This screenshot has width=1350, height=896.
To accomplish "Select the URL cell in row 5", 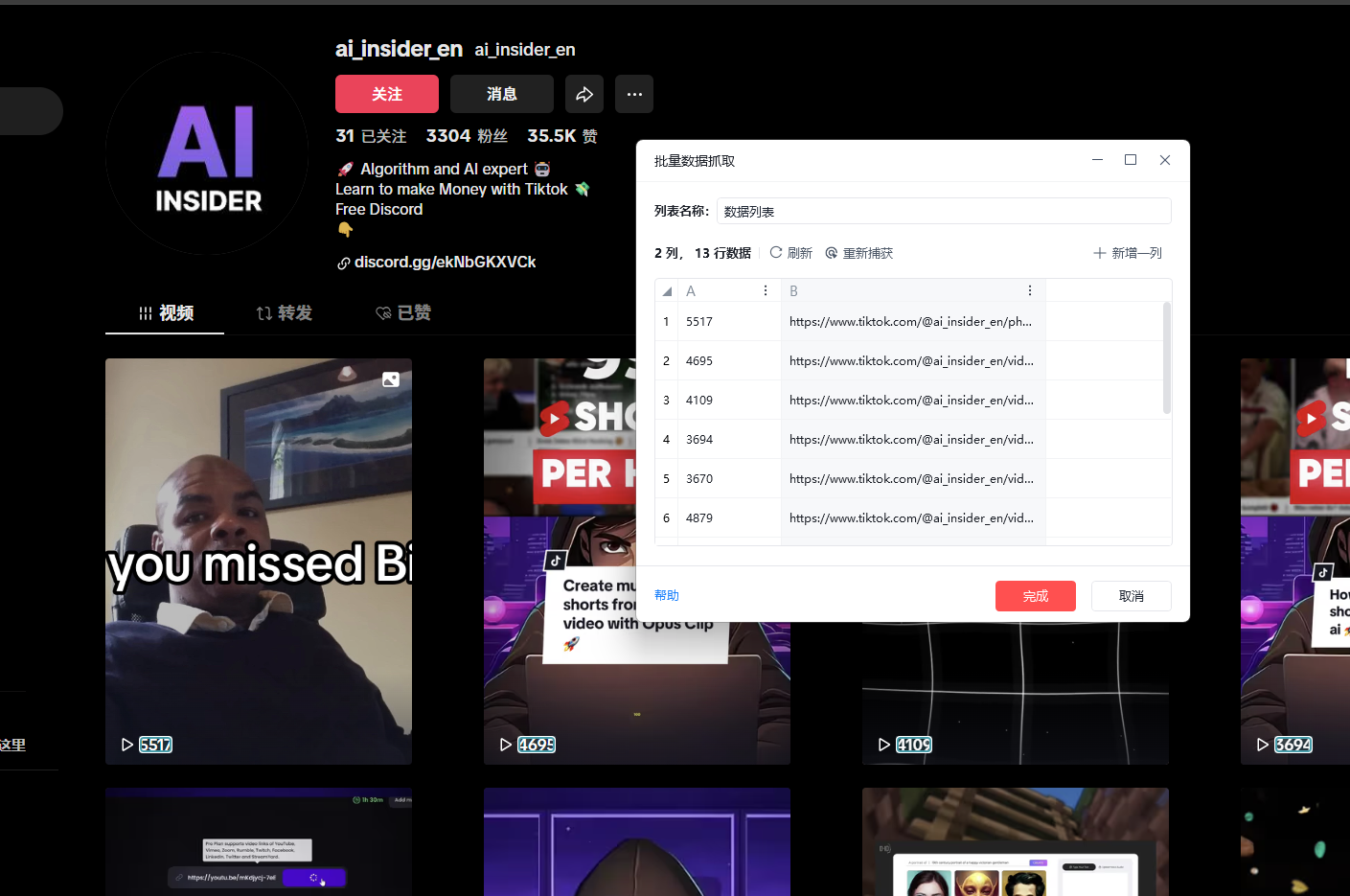I will pyautogui.click(x=913, y=479).
